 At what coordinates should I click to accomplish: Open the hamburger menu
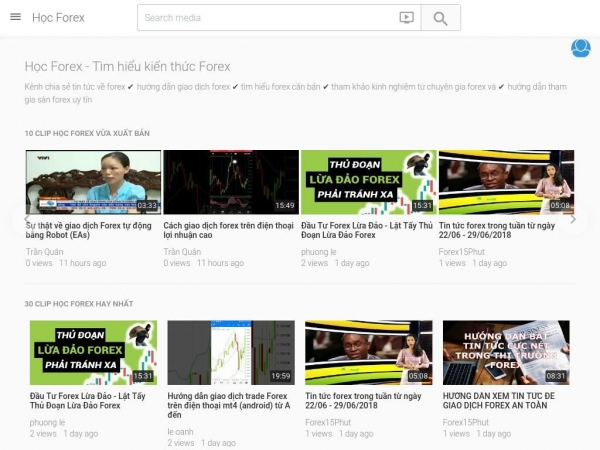pyautogui.click(x=15, y=17)
